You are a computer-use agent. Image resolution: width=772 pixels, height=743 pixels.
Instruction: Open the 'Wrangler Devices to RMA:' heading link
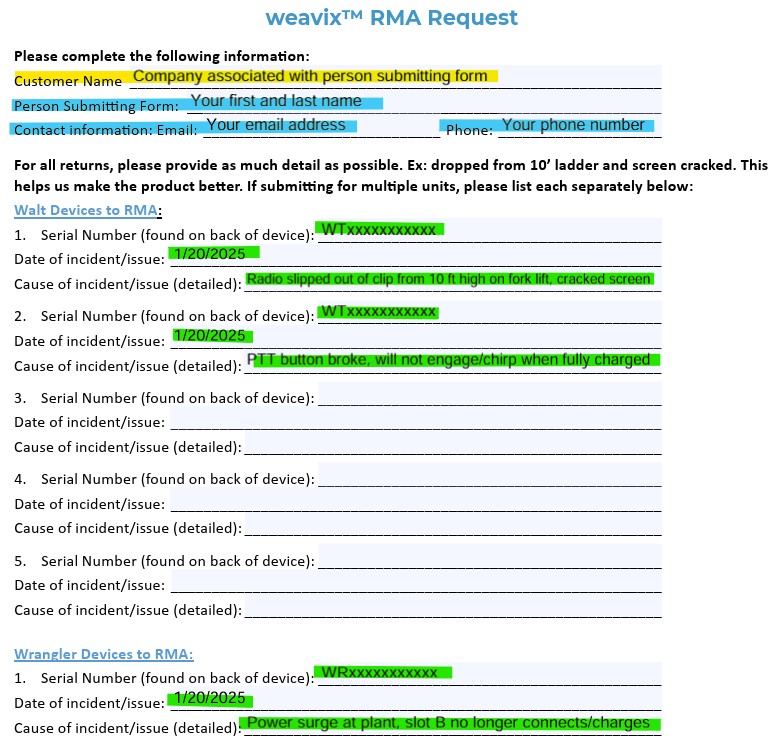tap(104, 654)
